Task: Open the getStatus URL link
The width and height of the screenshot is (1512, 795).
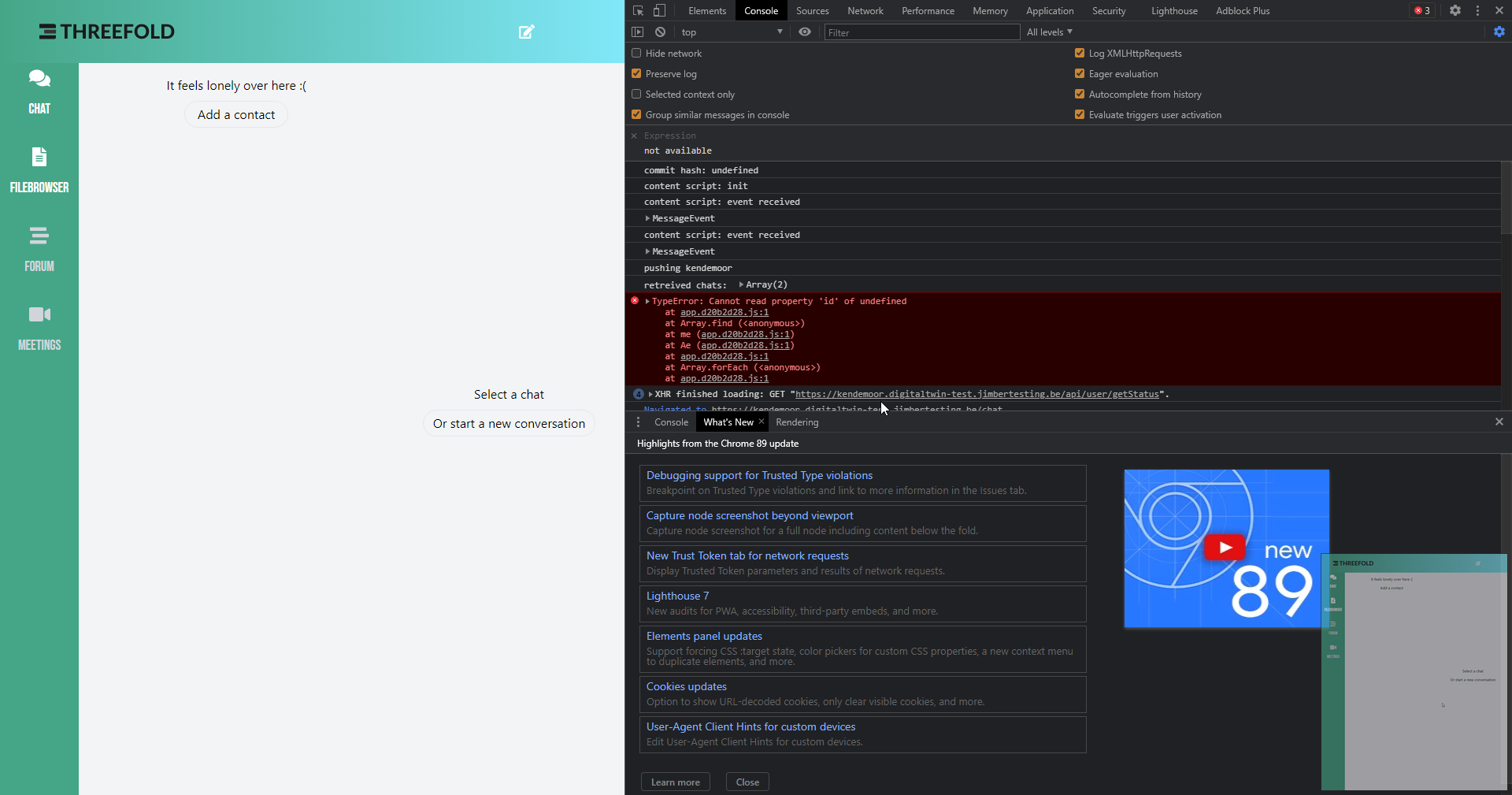Action: point(976,394)
